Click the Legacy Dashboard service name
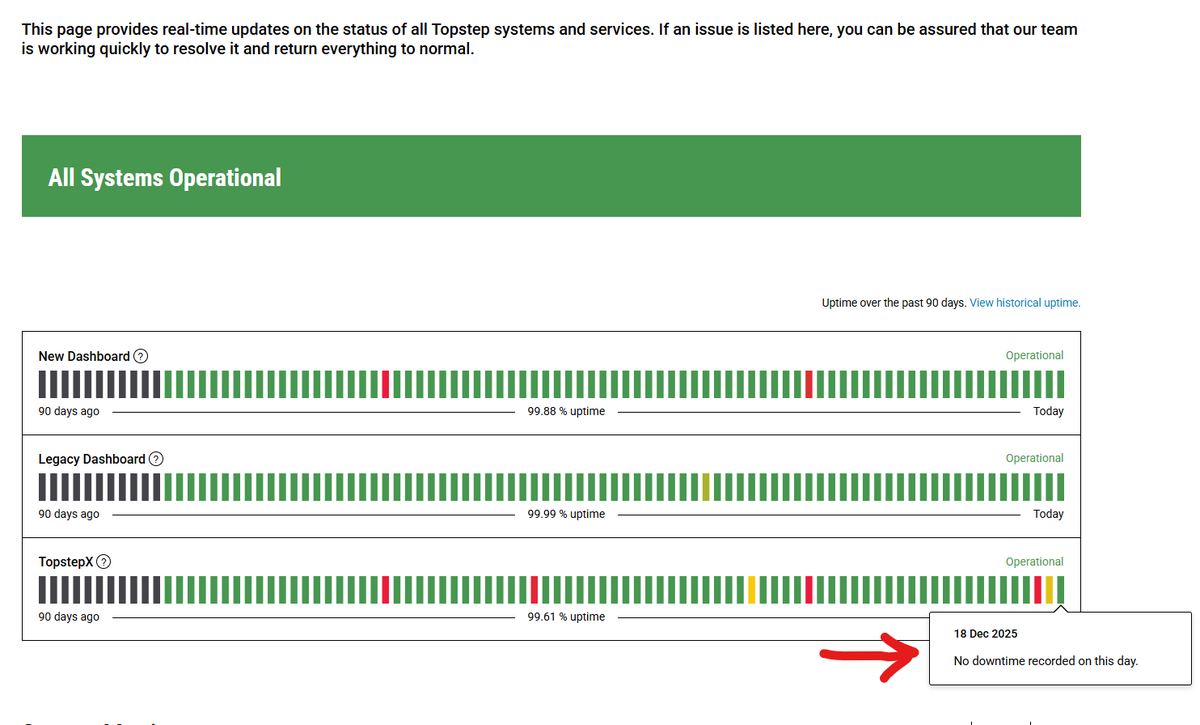Image resolution: width=1200 pixels, height=725 pixels. pos(92,459)
